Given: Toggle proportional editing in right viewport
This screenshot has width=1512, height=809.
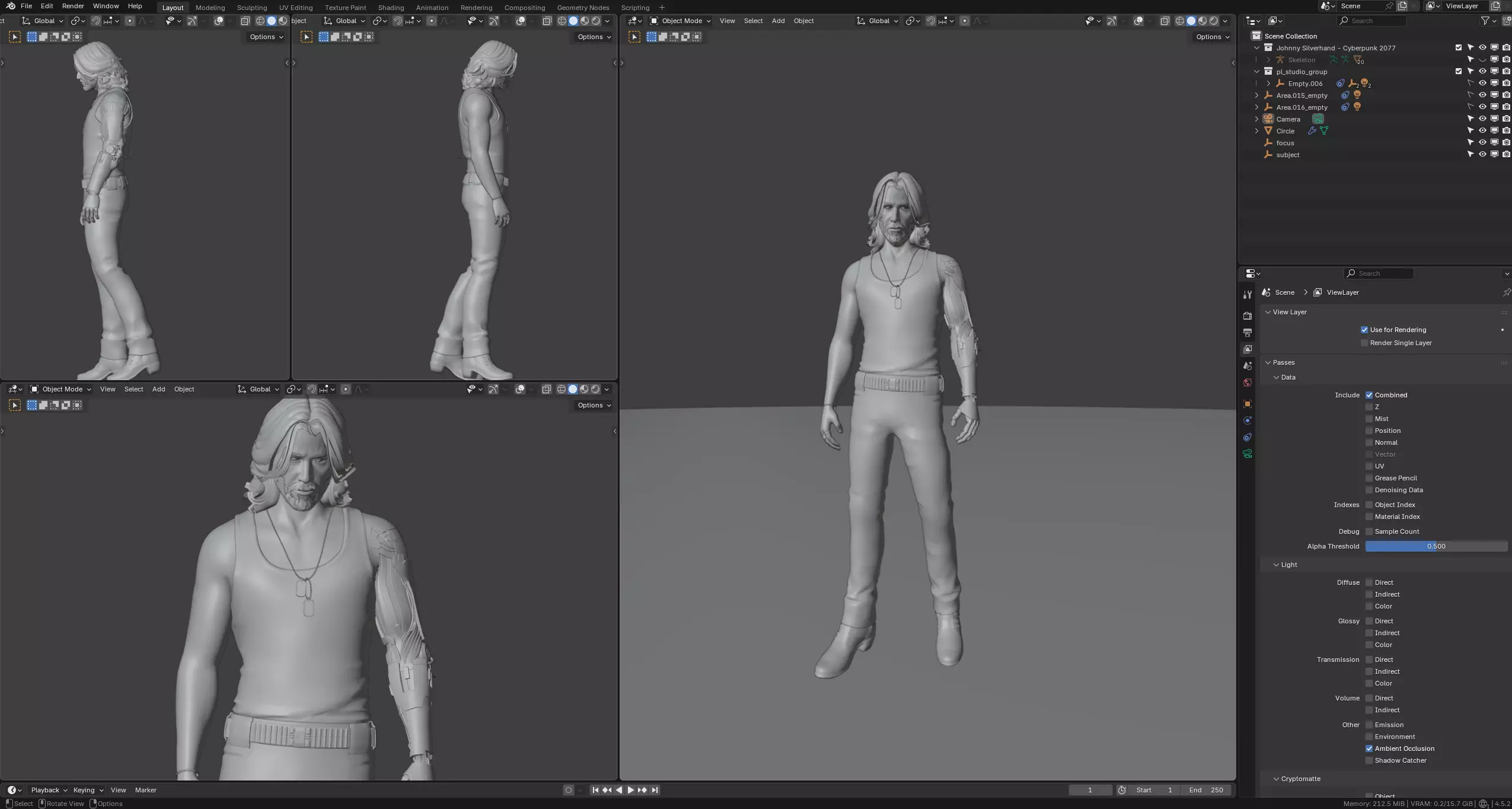Looking at the screenshot, I should [x=965, y=21].
